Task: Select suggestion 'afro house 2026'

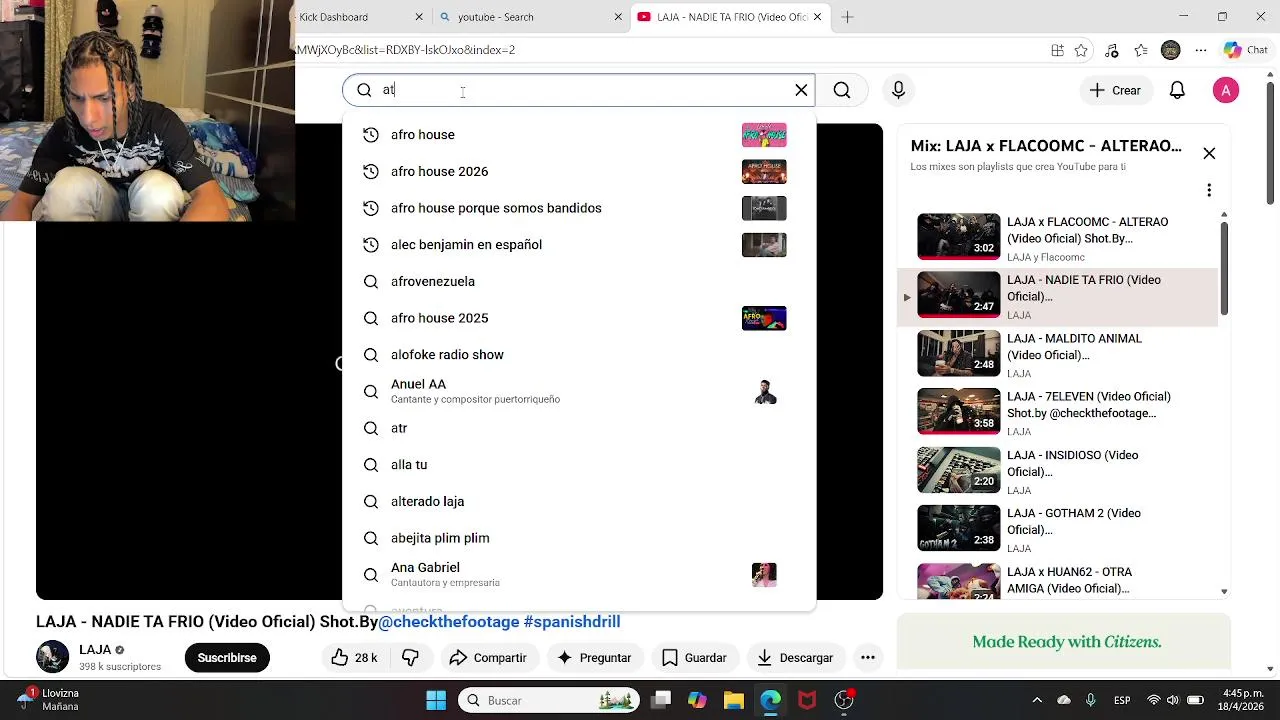Action: coord(579,172)
